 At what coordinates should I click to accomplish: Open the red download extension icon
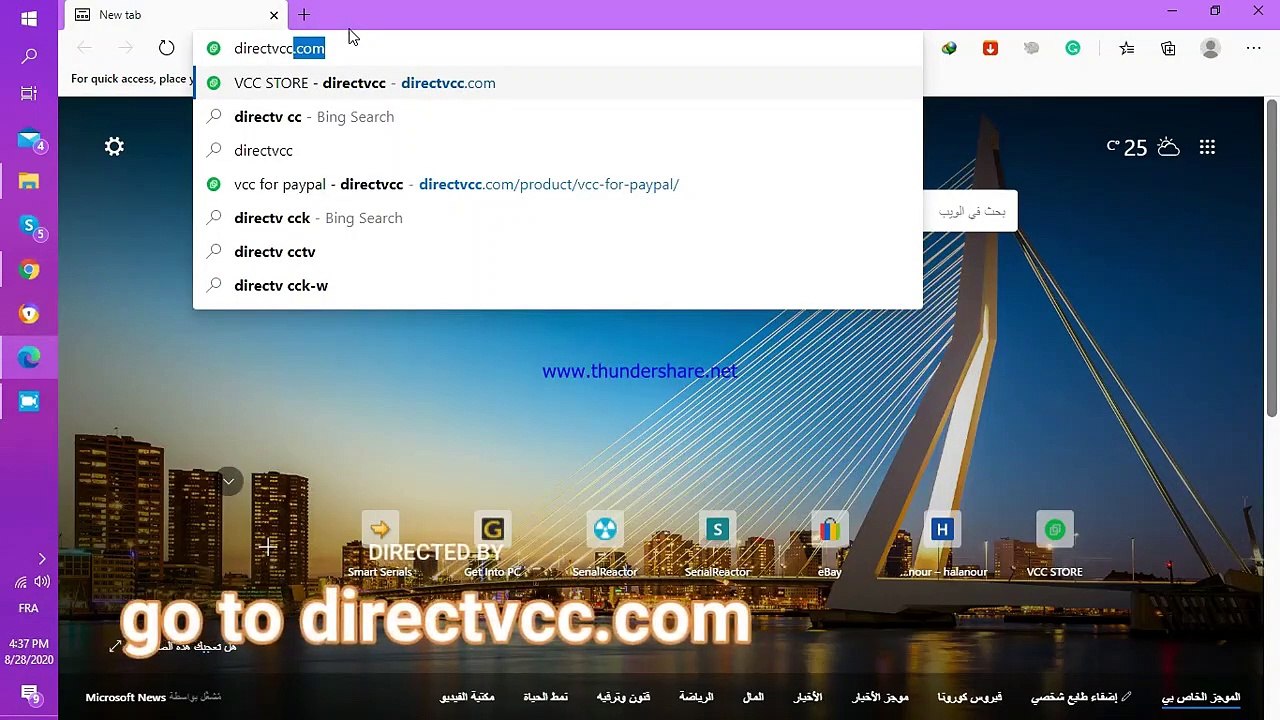[990, 48]
